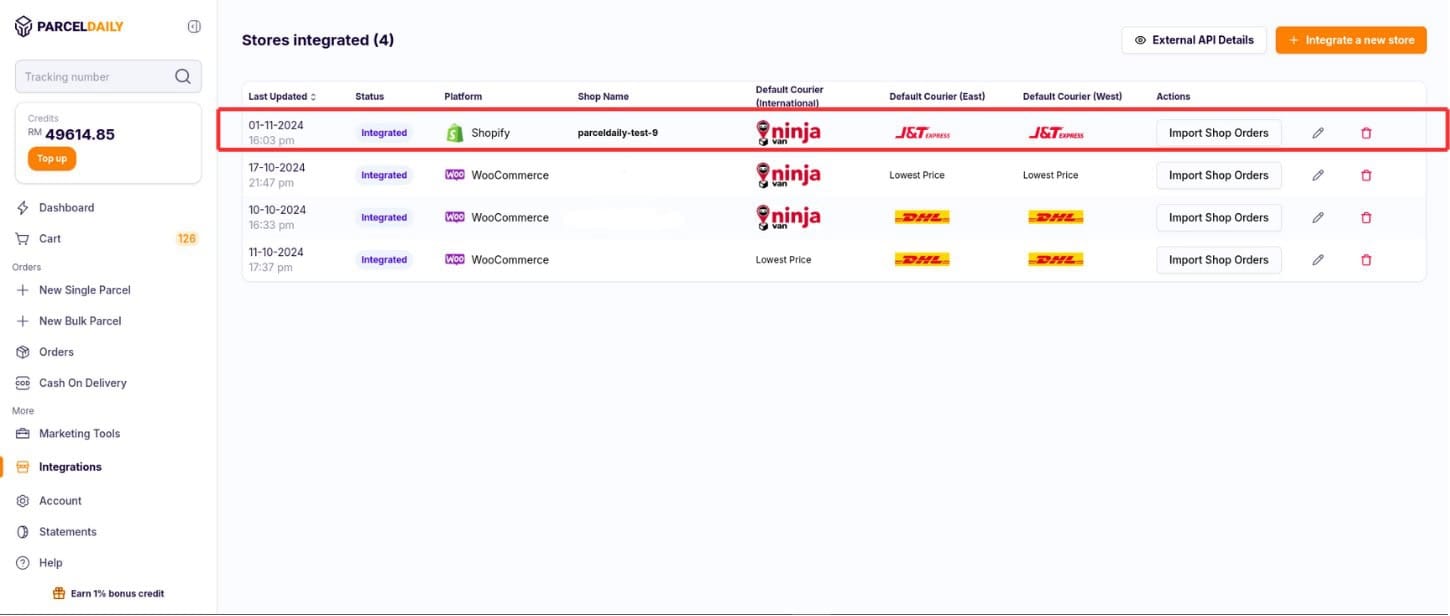Click East DHL logo in 11-10-2024 row
Image resolution: width=1450 pixels, height=616 pixels.
point(922,260)
